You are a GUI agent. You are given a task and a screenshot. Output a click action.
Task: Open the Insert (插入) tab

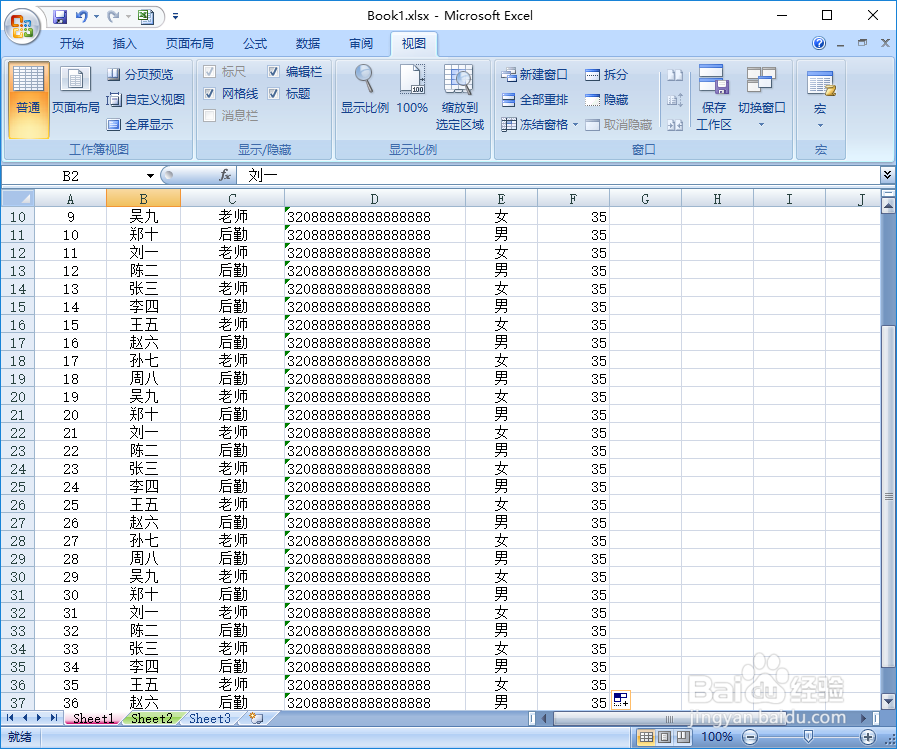[x=124, y=43]
